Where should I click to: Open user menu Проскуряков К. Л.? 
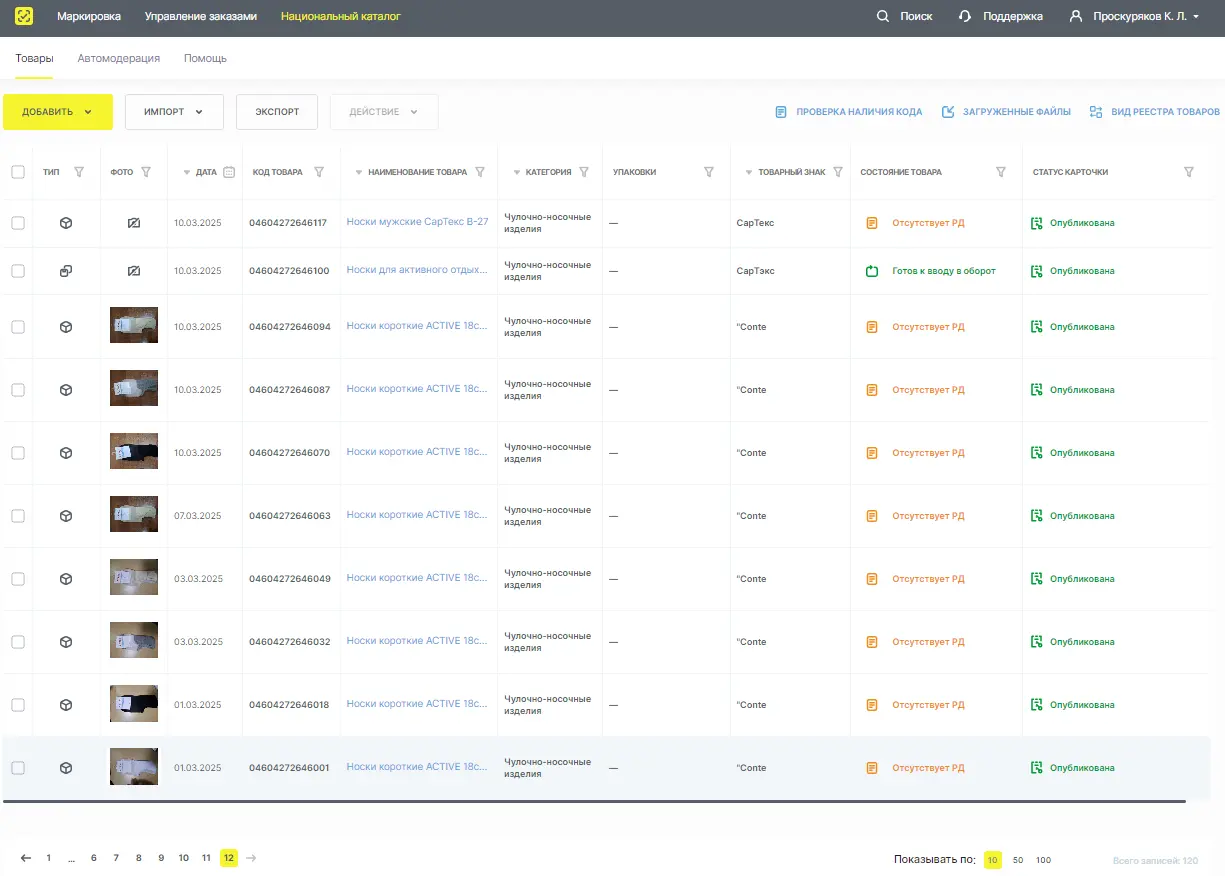1134,16
